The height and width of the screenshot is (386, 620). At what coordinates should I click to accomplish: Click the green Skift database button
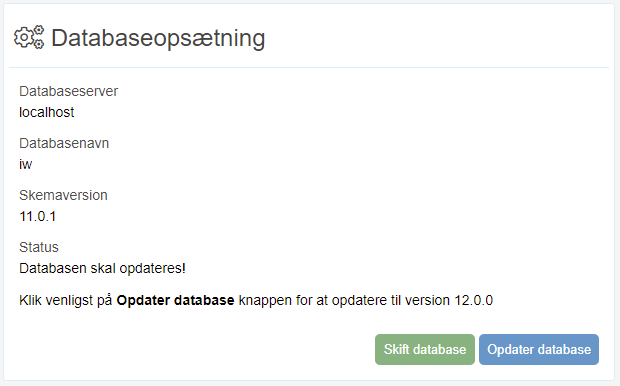pyautogui.click(x=425, y=350)
